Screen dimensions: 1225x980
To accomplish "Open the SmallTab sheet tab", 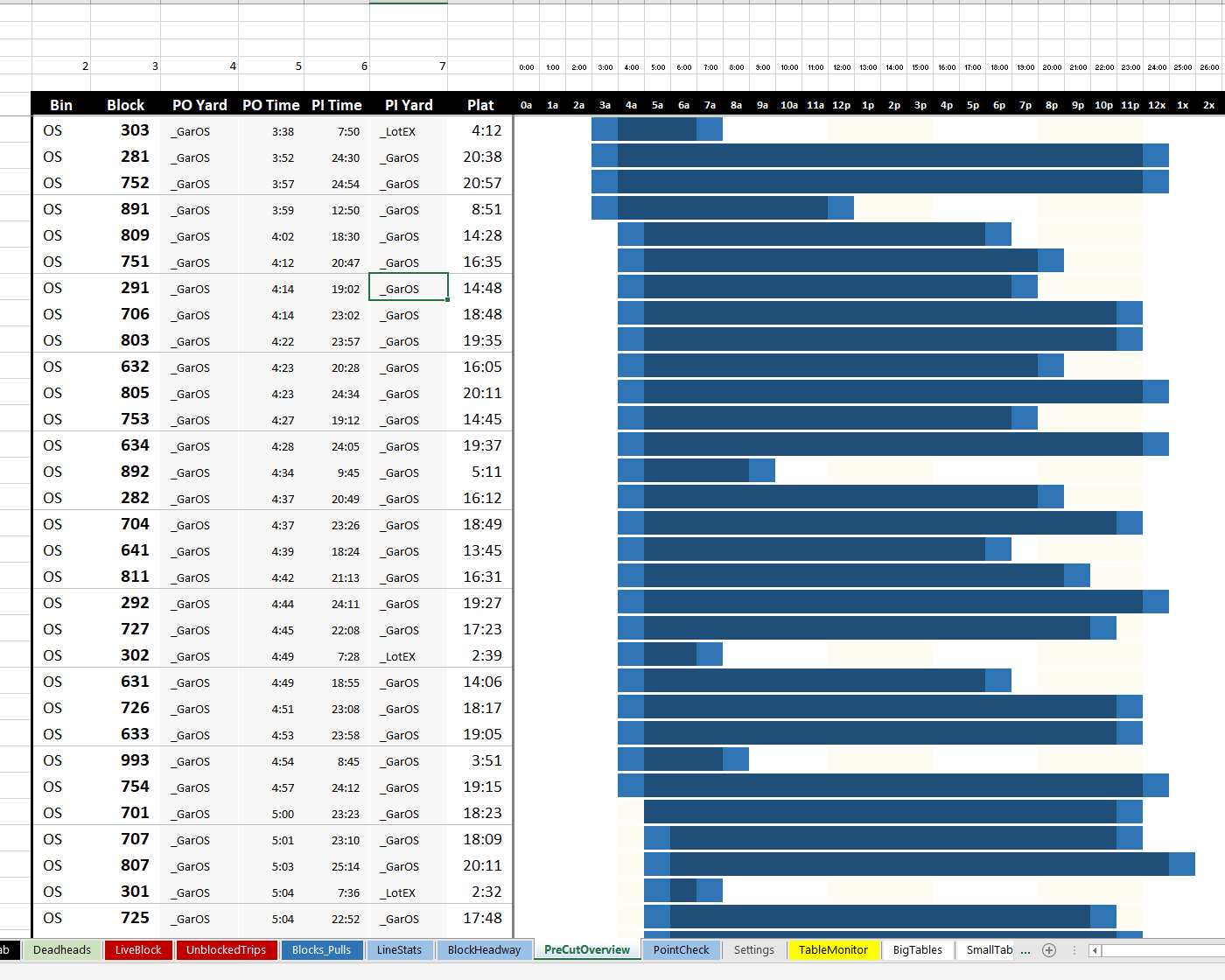I will (x=989, y=950).
